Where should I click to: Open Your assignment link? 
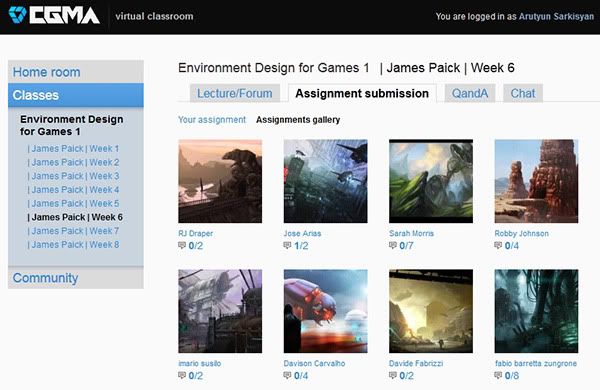click(x=212, y=120)
